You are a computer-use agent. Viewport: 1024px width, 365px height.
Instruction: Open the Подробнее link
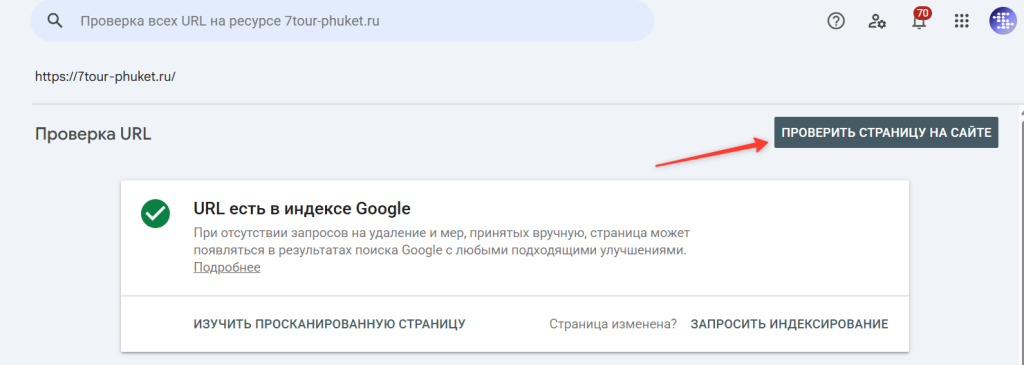(x=227, y=268)
